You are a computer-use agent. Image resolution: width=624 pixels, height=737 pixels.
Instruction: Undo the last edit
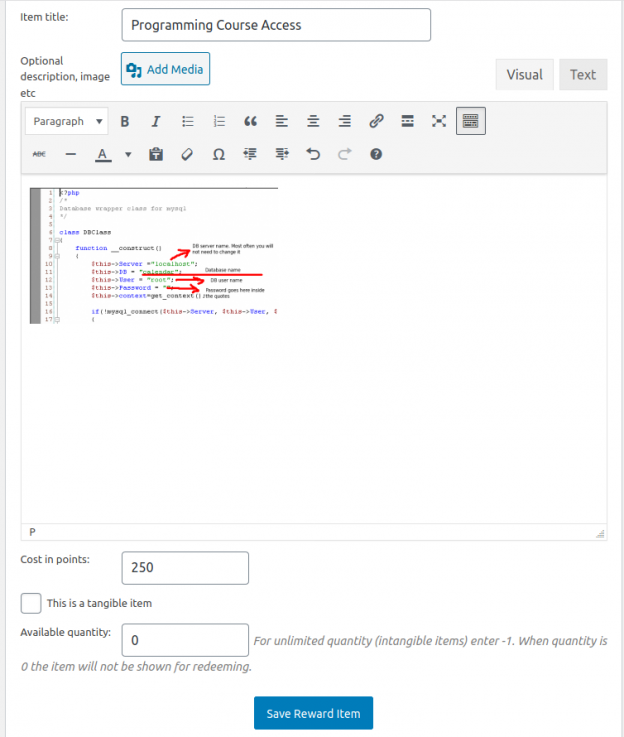[x=313, y=154]
